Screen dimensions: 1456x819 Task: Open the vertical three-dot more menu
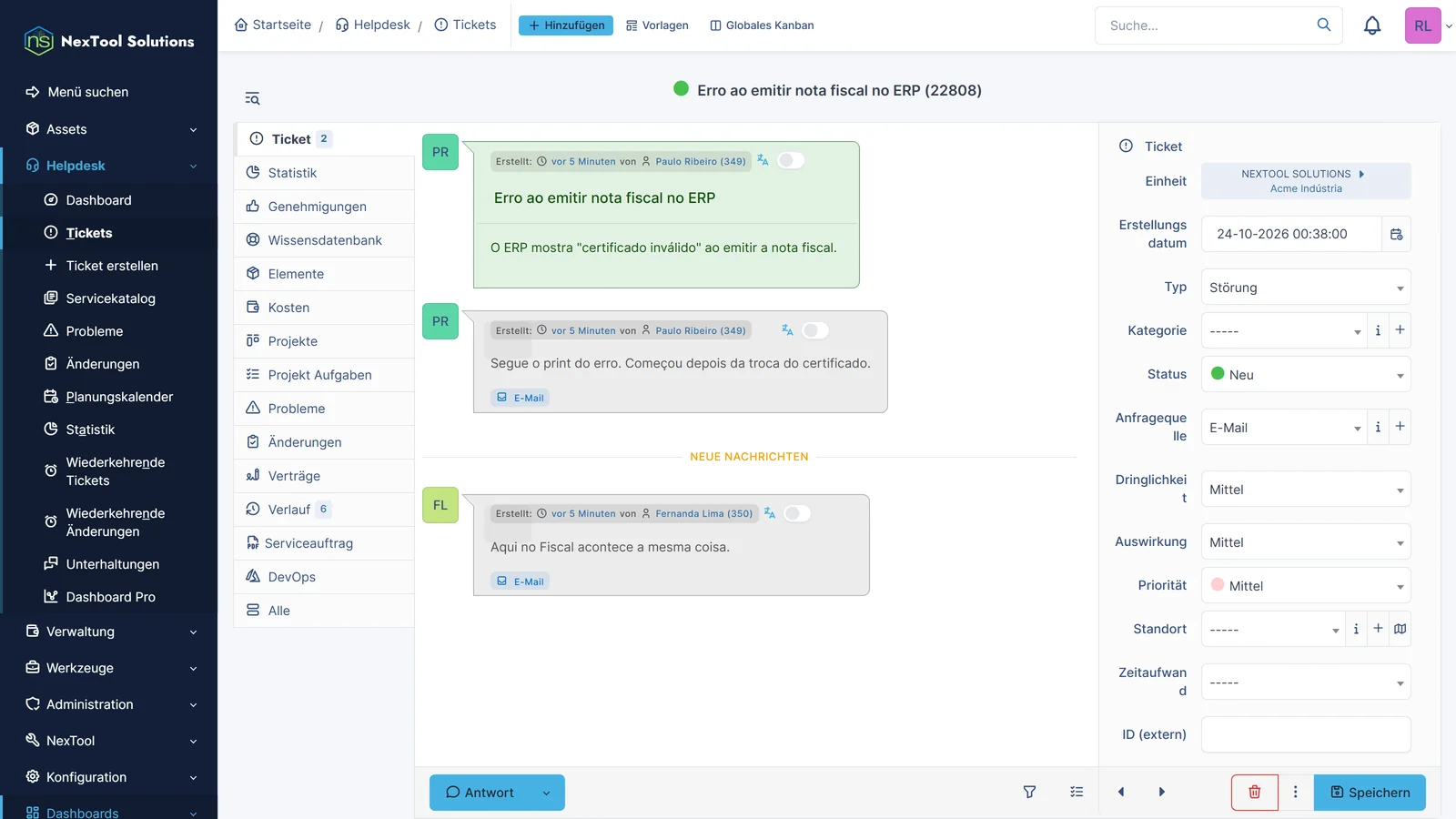click(x=1295, y=792)
